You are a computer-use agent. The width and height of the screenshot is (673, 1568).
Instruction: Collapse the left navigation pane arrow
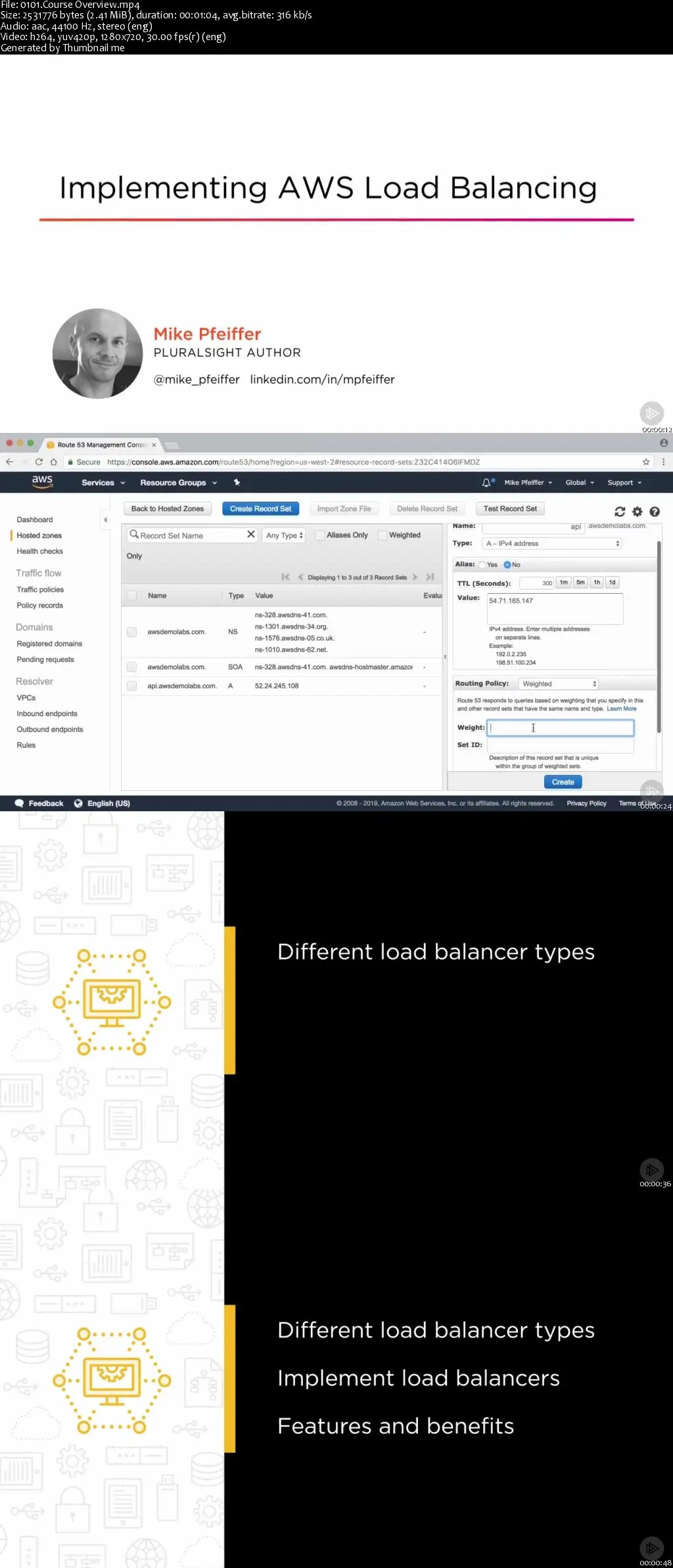105,520
